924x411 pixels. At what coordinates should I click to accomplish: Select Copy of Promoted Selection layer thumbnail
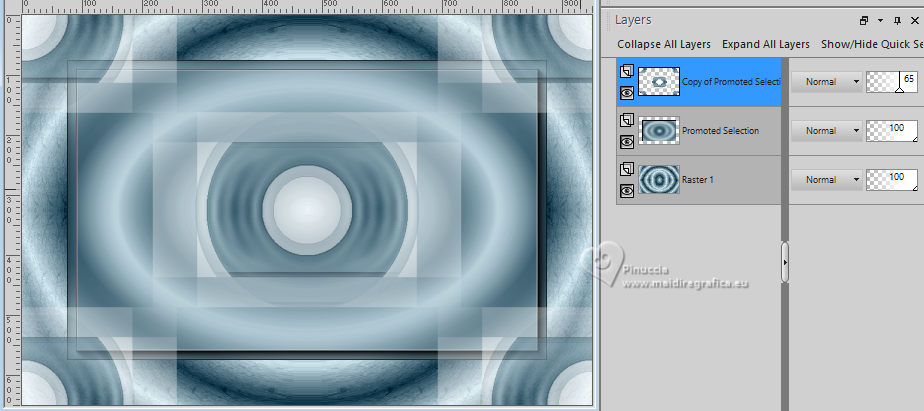[659, 82]
